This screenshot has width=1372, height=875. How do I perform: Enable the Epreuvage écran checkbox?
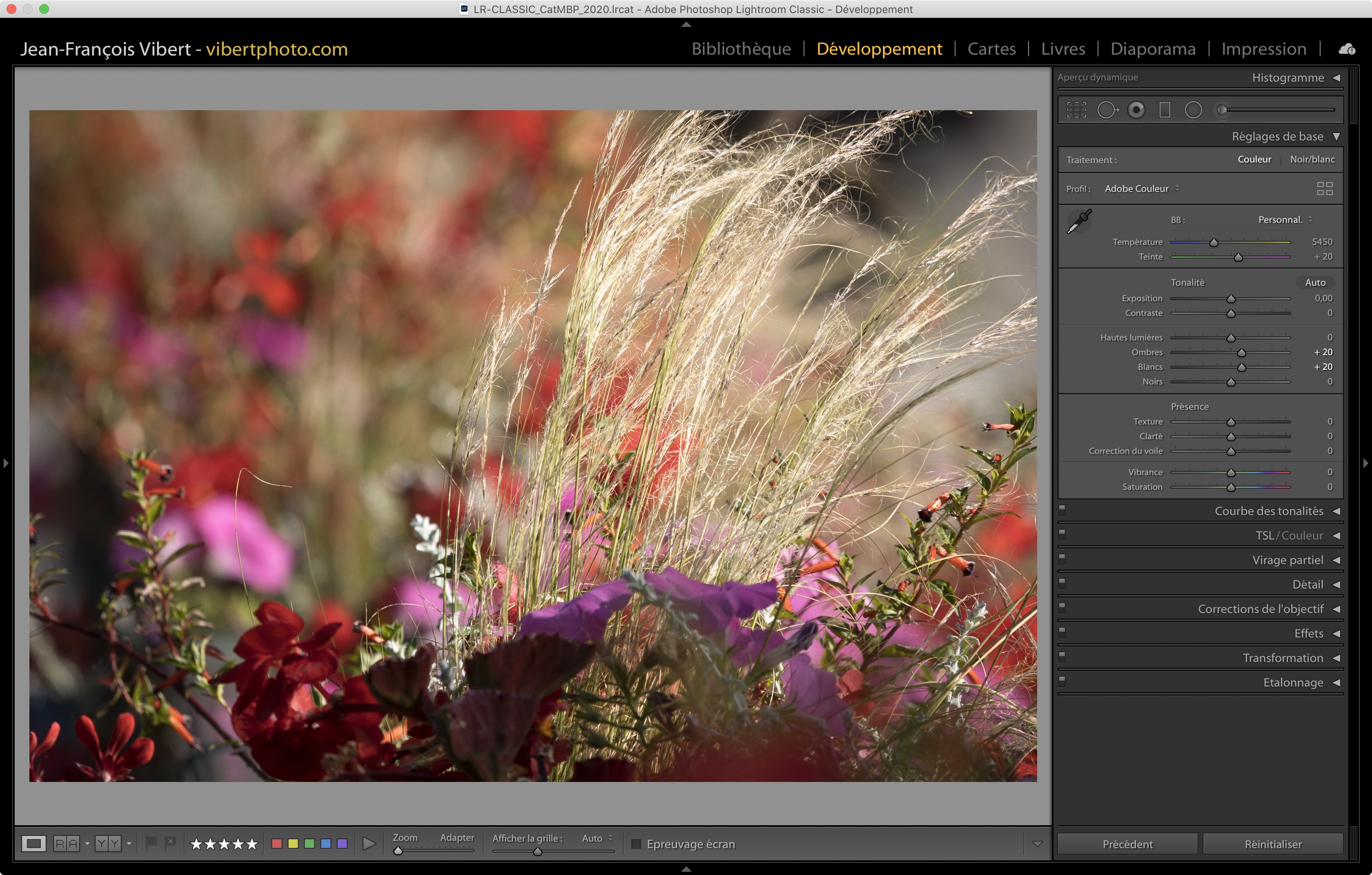[637, 844]
